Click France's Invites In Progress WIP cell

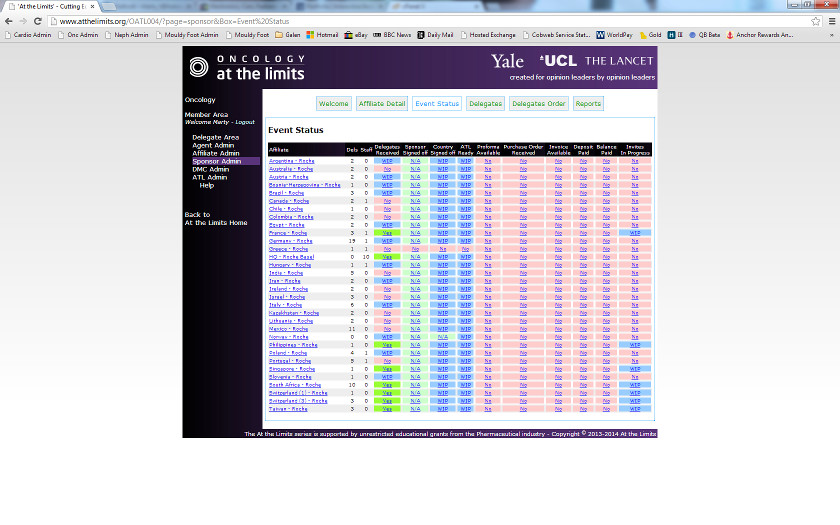tap(635, 233)
